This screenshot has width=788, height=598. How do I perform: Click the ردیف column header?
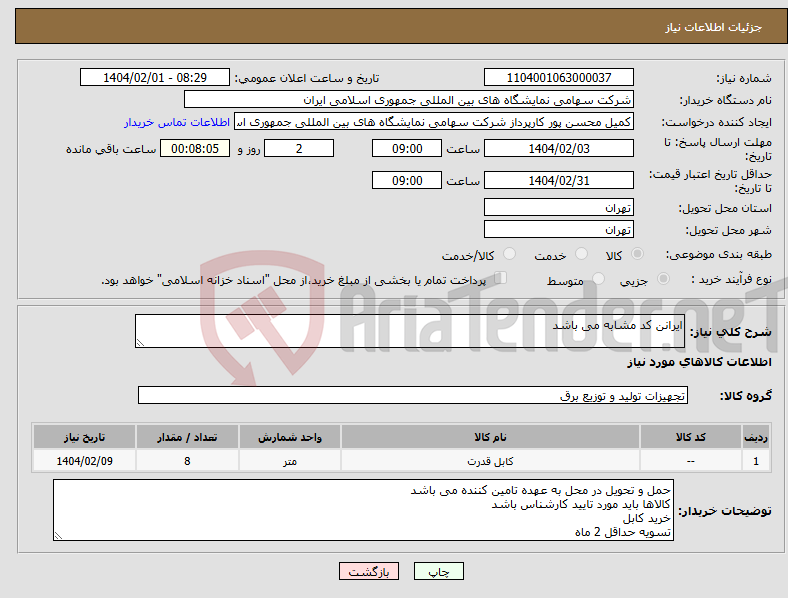point(756,437)
